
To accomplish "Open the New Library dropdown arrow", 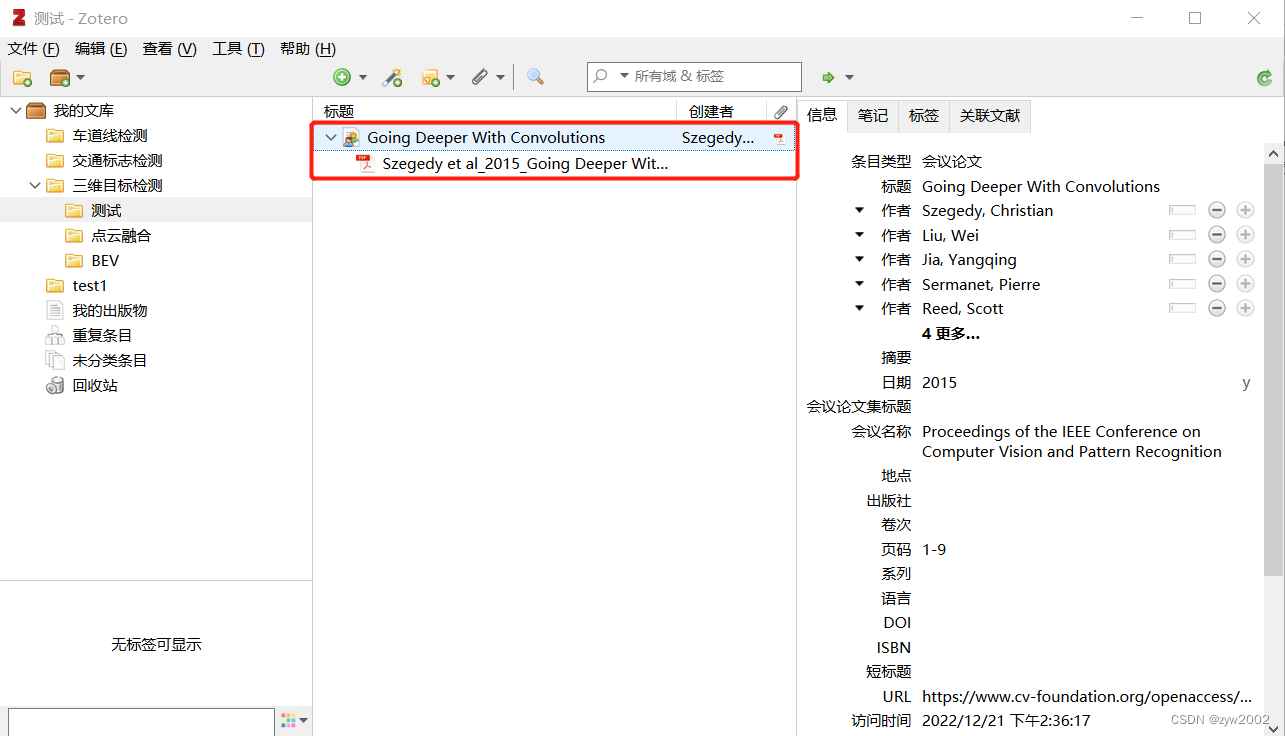I will click(x=81, y=78).
